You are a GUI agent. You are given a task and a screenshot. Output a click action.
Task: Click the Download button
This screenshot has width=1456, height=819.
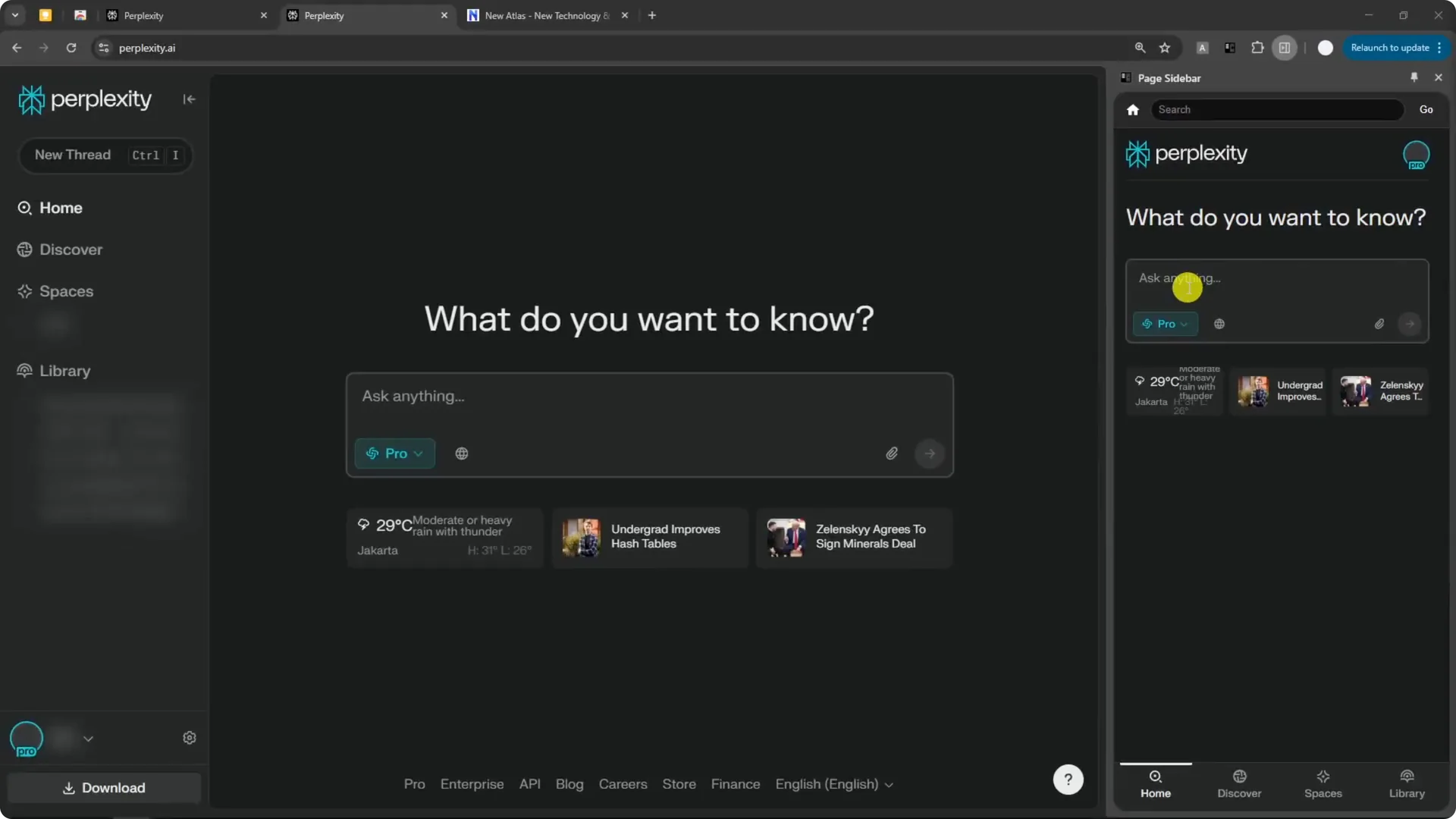(x=104, y=788)
